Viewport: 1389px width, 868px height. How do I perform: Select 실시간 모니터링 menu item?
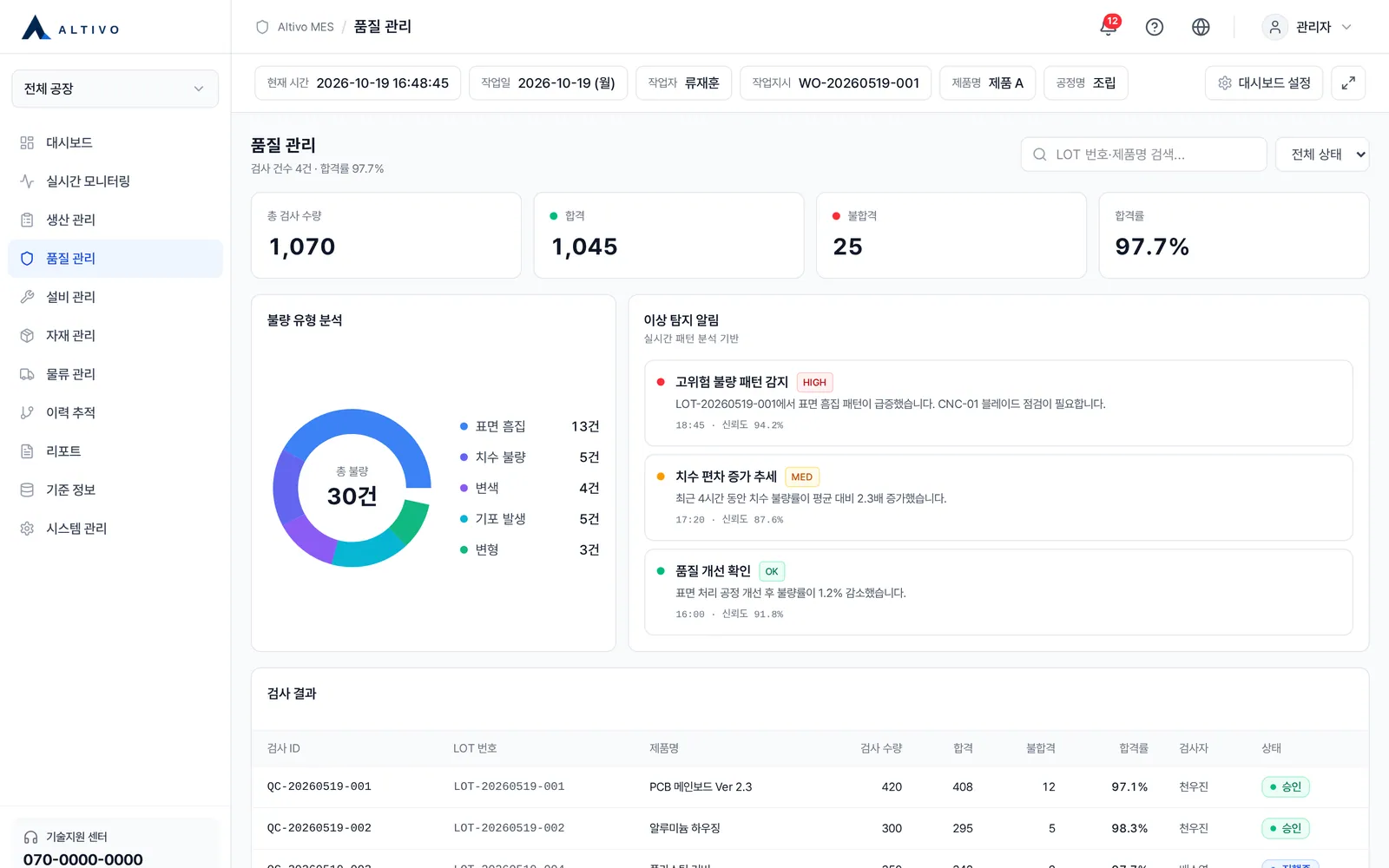115,181
